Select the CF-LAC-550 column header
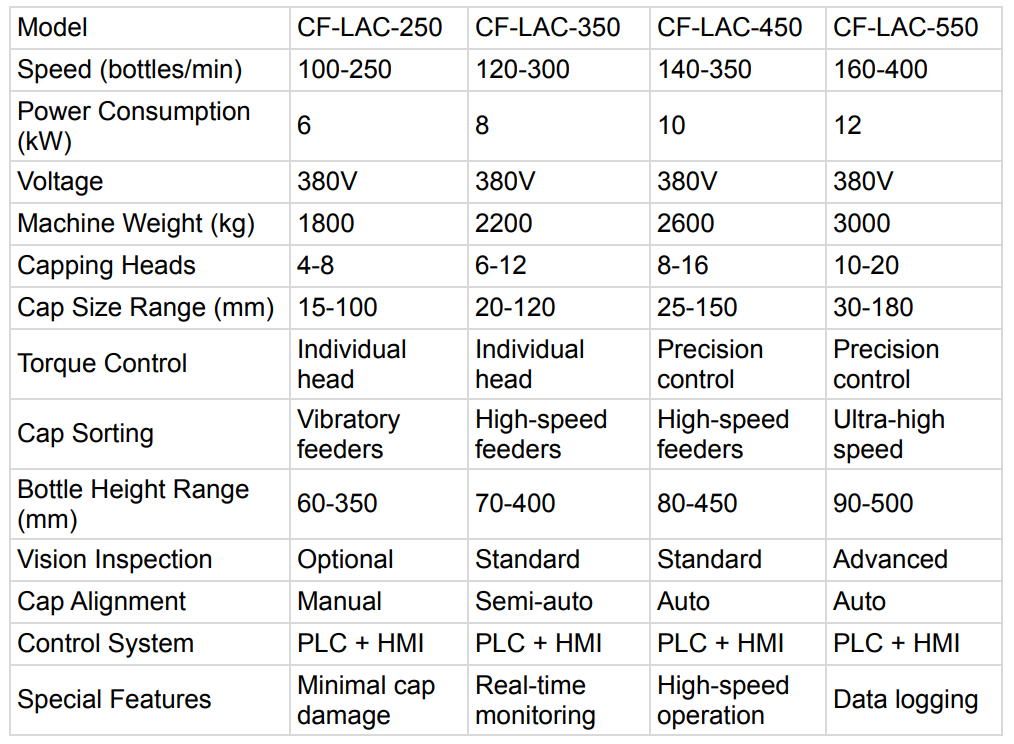Viewport: 1014px width, 744px height. 905,28
